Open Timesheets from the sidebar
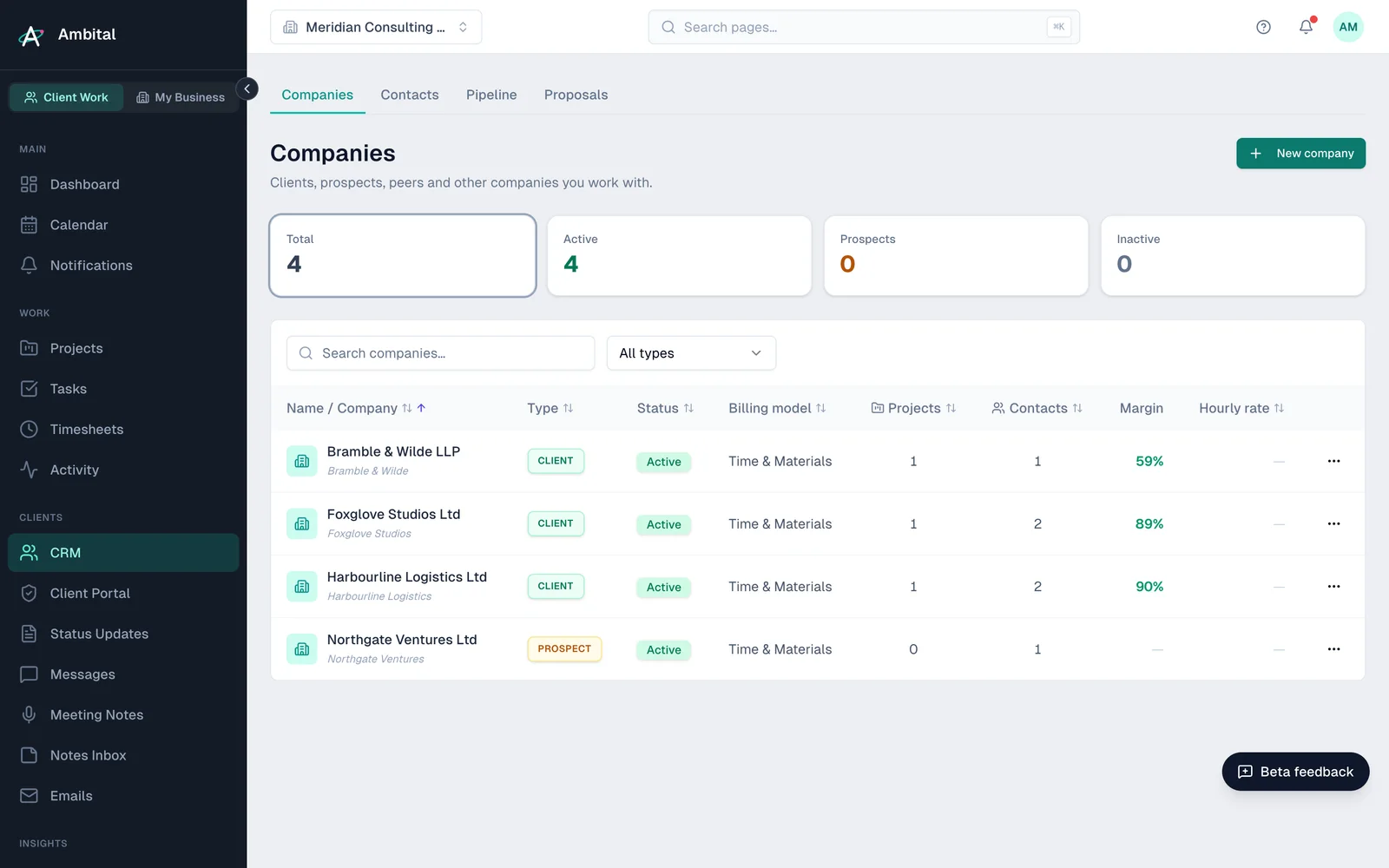Image resolution: width=1389 pixels, height=868 pixels. pyautogui.click(x=123, y=429)
